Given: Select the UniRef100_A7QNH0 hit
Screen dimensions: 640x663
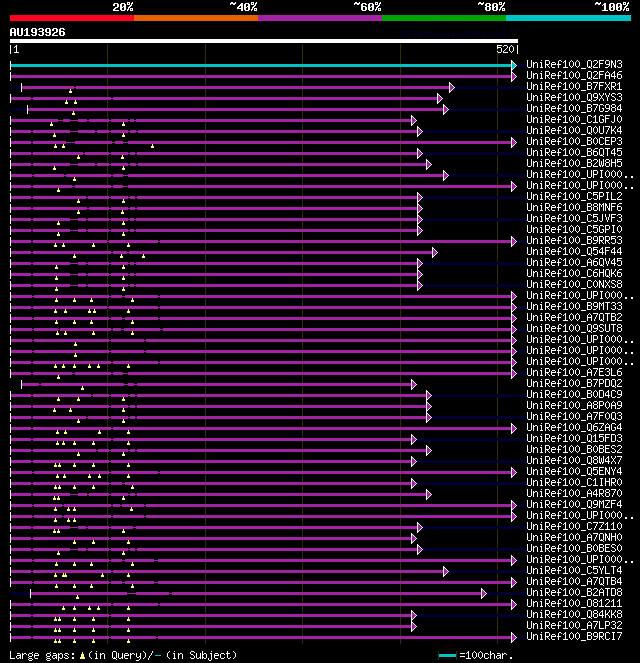Looking at the screenshot, I should click(574, 537).
